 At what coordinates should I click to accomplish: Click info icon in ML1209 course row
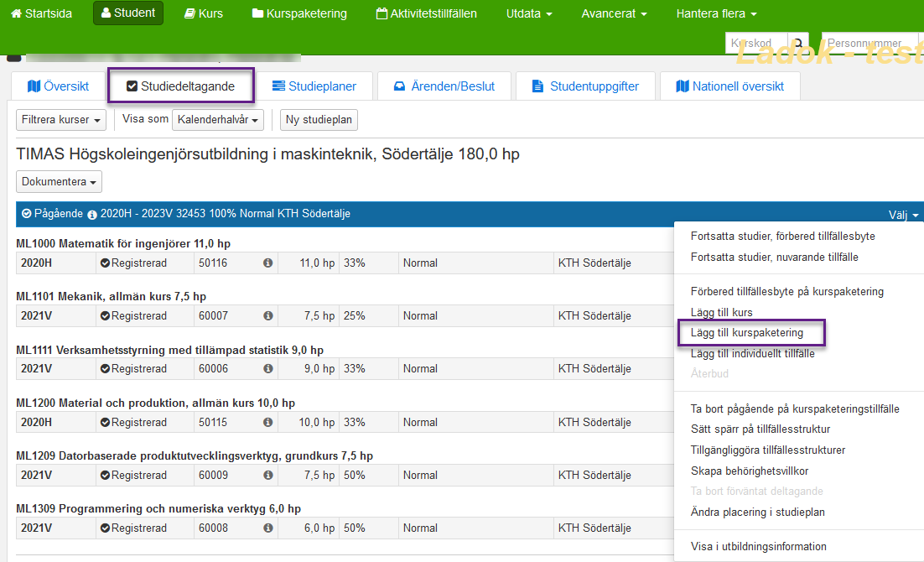point(268,475)
